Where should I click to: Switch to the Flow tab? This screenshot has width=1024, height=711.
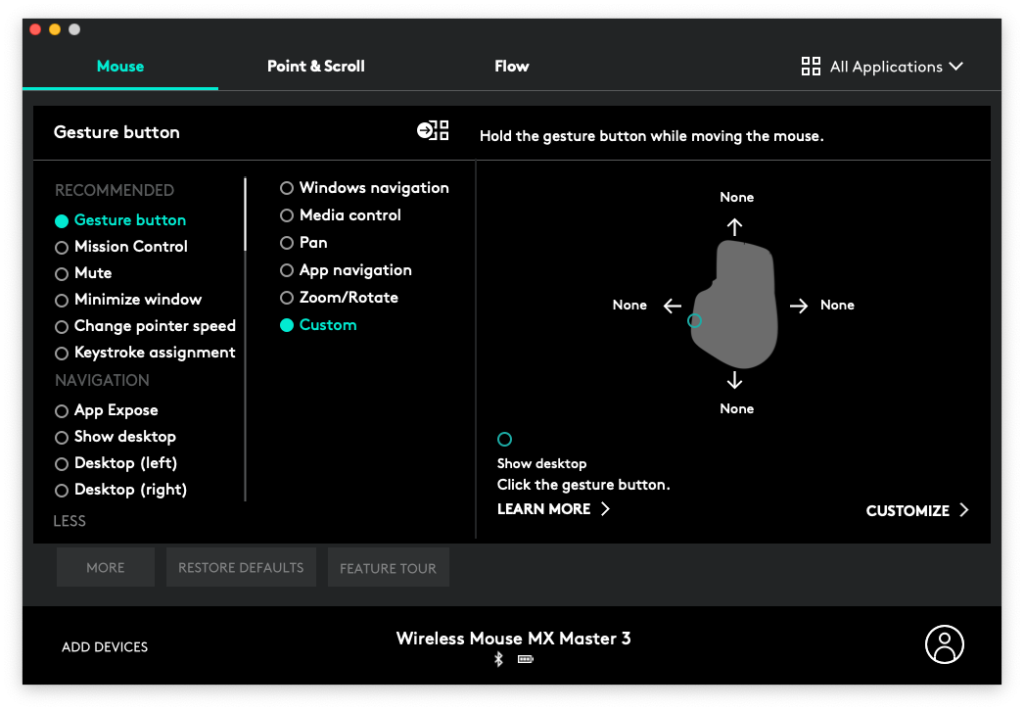[511, 66]
